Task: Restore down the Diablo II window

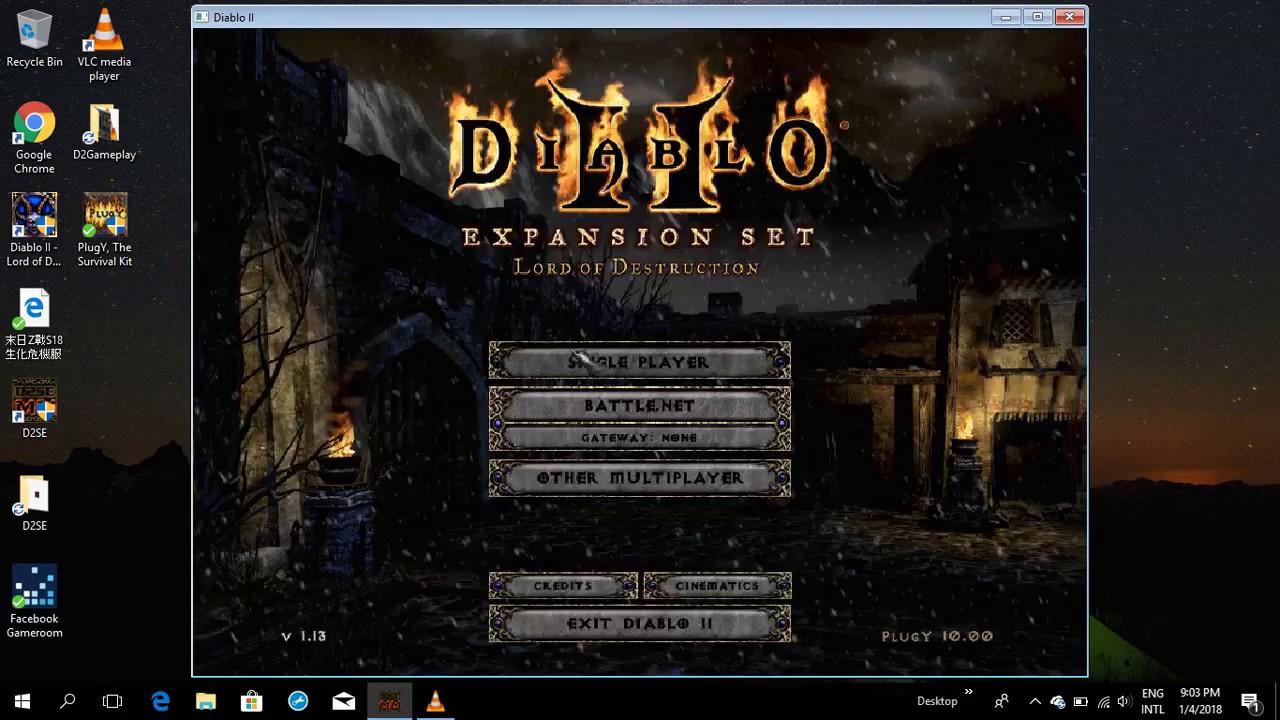Action: point(1037,16)
